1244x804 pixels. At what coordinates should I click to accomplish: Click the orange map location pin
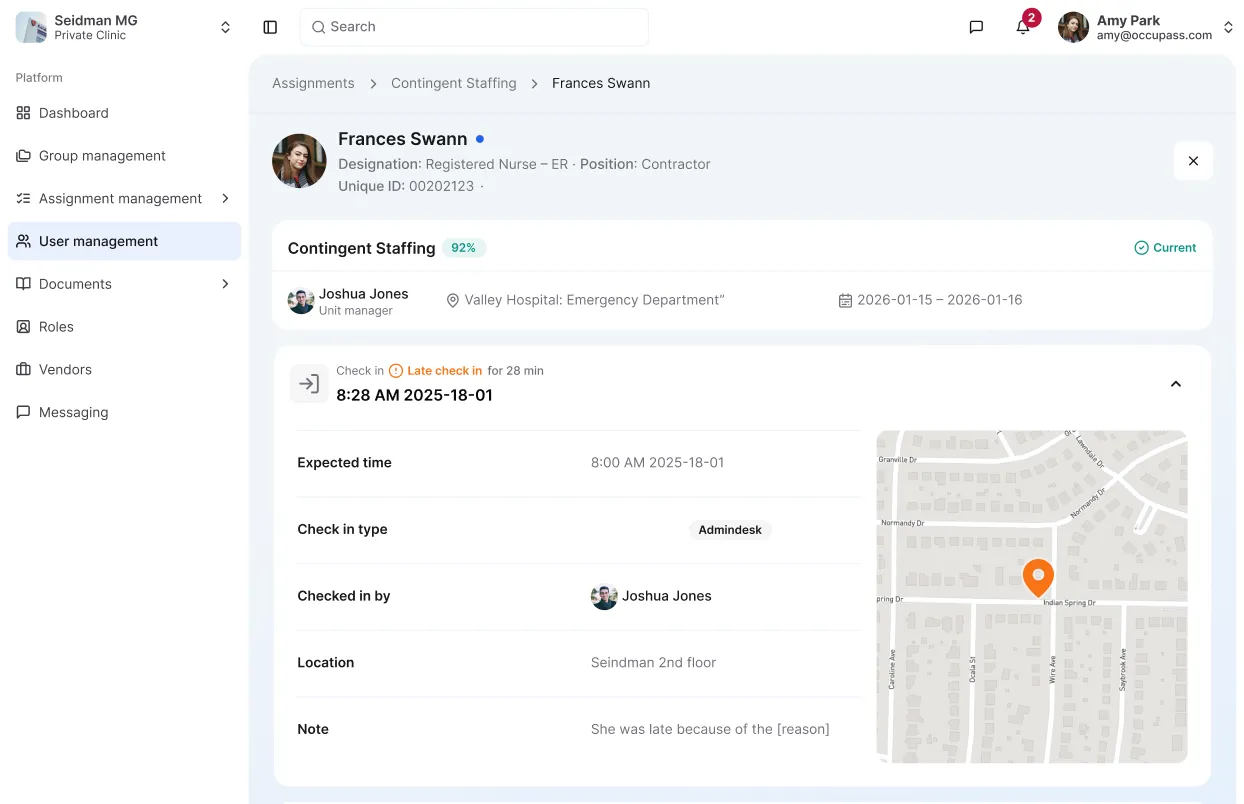tap(1038, 577)
